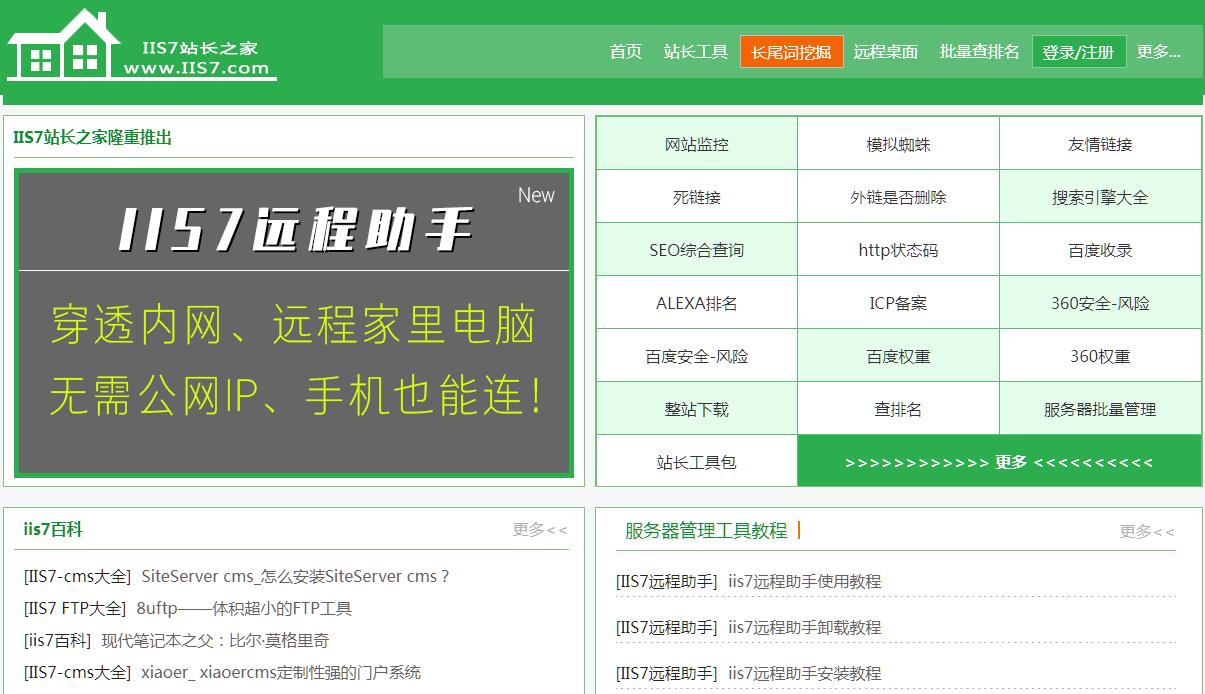Select 首页 in the top navigation
This screenshot has height=694, width=1205.
click(625, 51)
